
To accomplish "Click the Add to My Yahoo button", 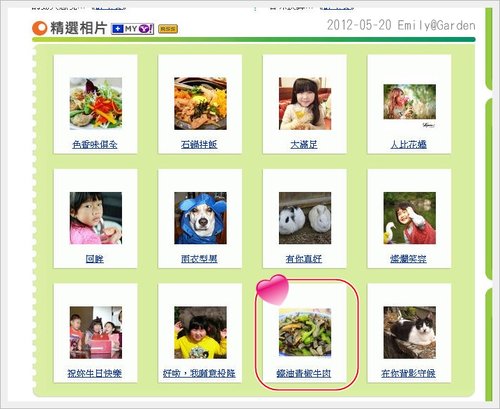I will click(x=132, y=29).
